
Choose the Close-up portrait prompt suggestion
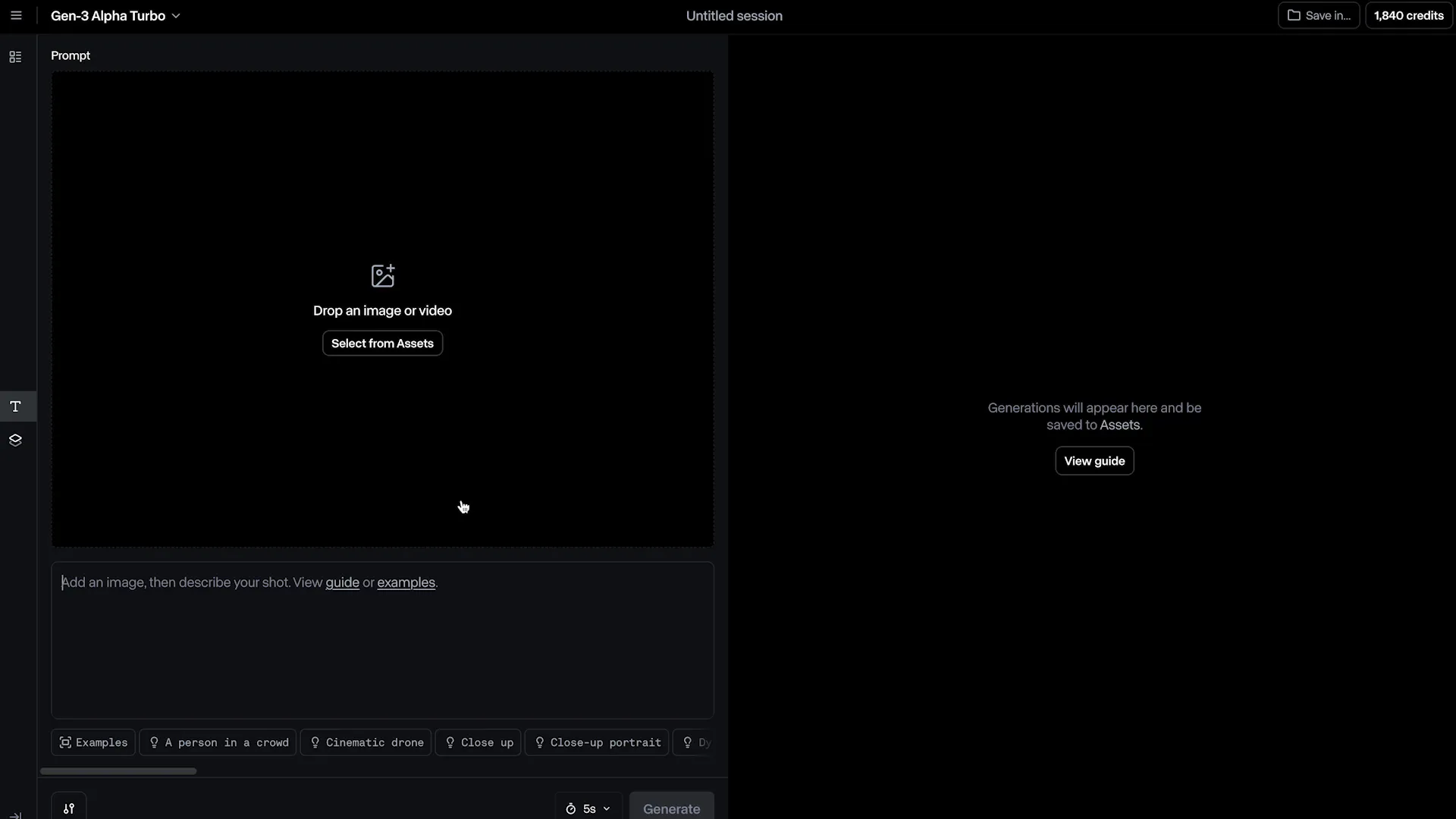coord(597,742)
